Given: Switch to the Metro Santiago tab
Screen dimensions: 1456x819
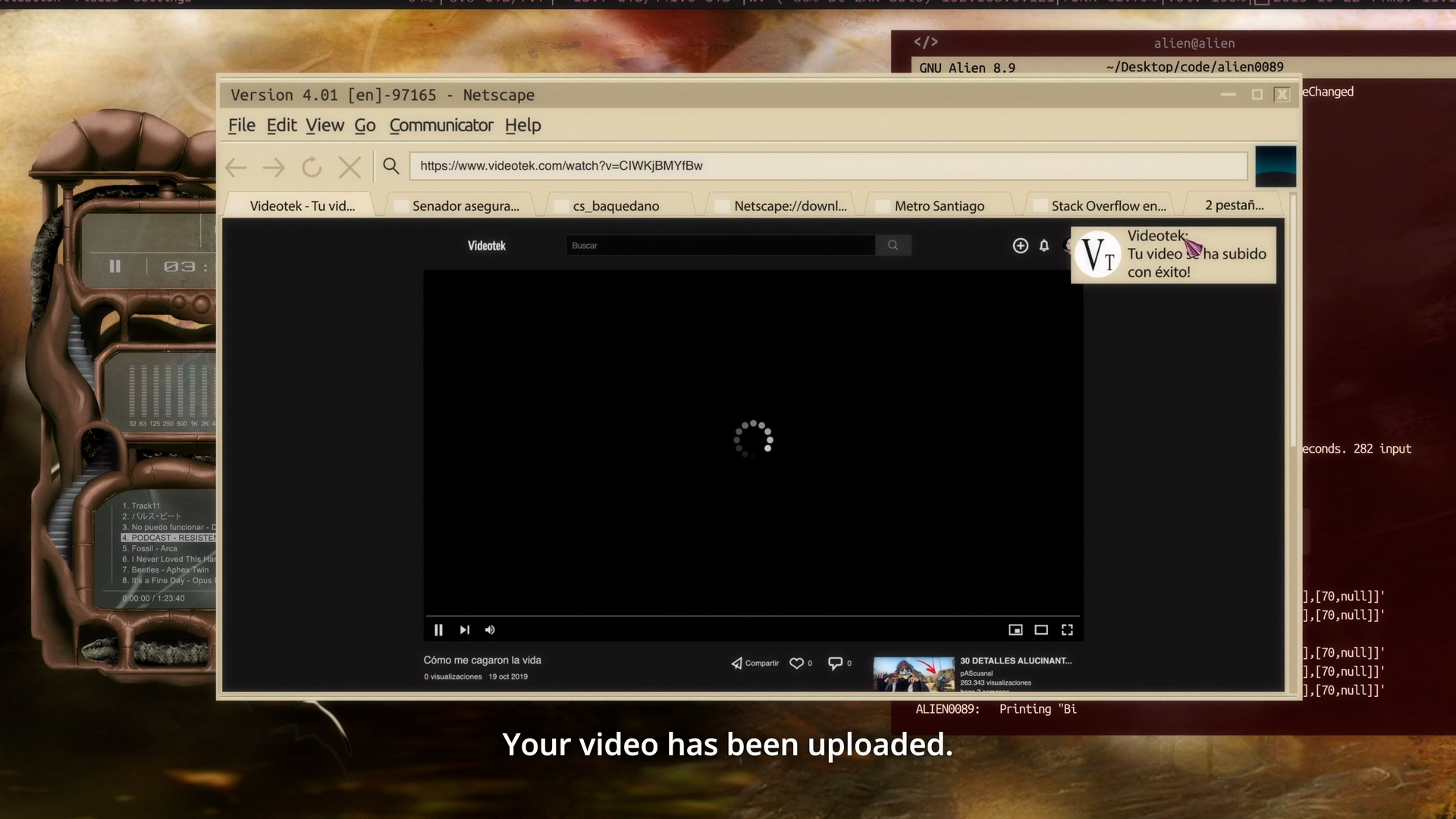Looking at the screenshot, I should coord(939,206).
